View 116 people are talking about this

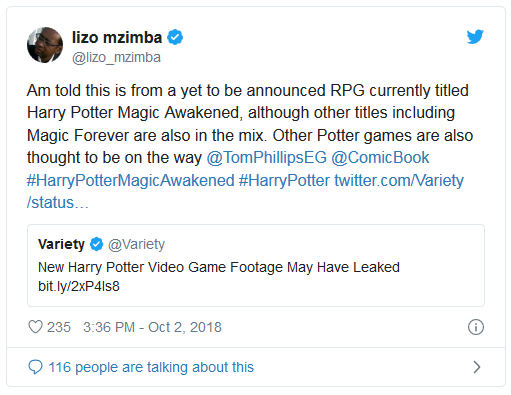click(x=151, y=367)
